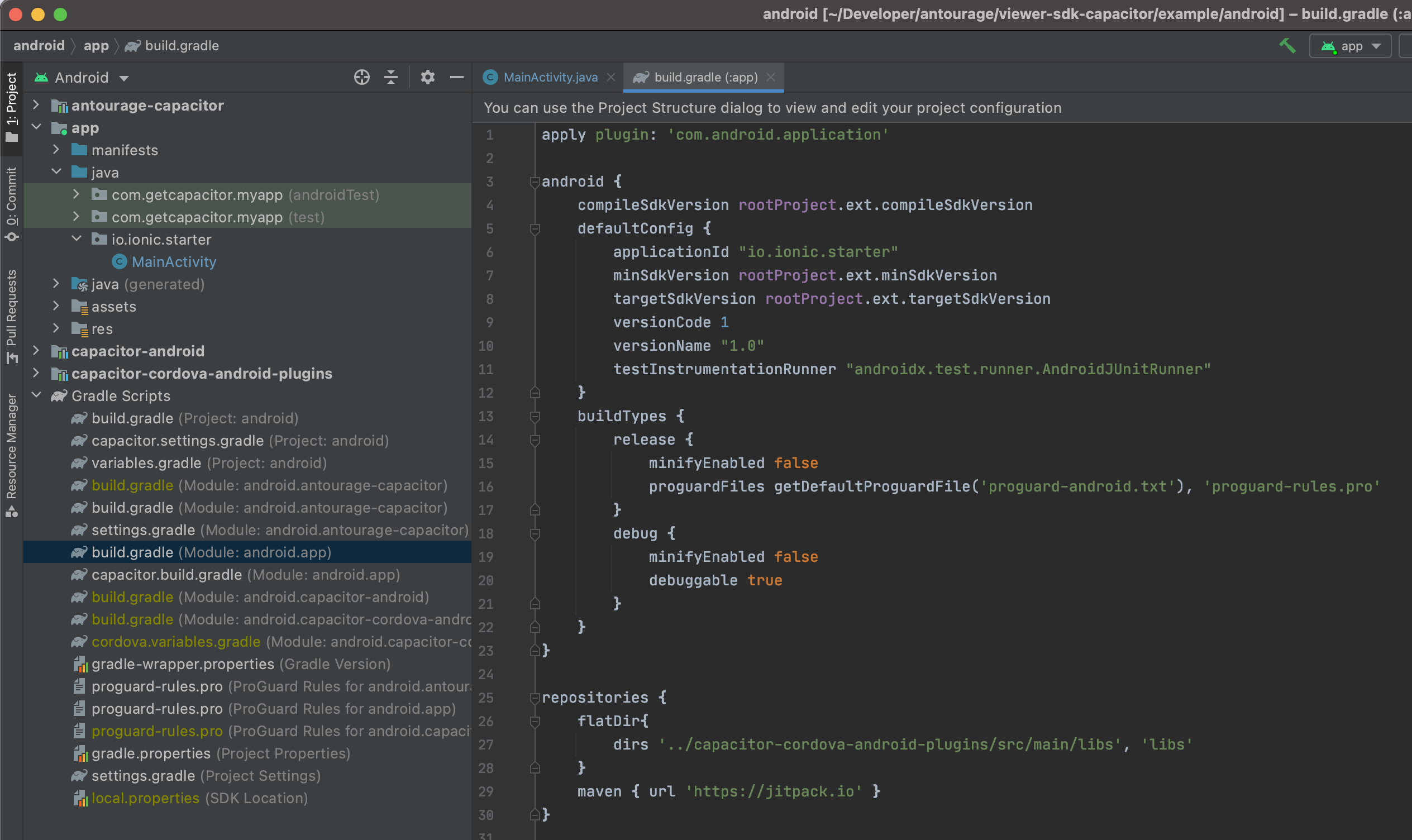Image resolution: width=1412 pixels, height=840 pixels.
Task: Open the Resource Manager tool window
Action: [11, 455]
